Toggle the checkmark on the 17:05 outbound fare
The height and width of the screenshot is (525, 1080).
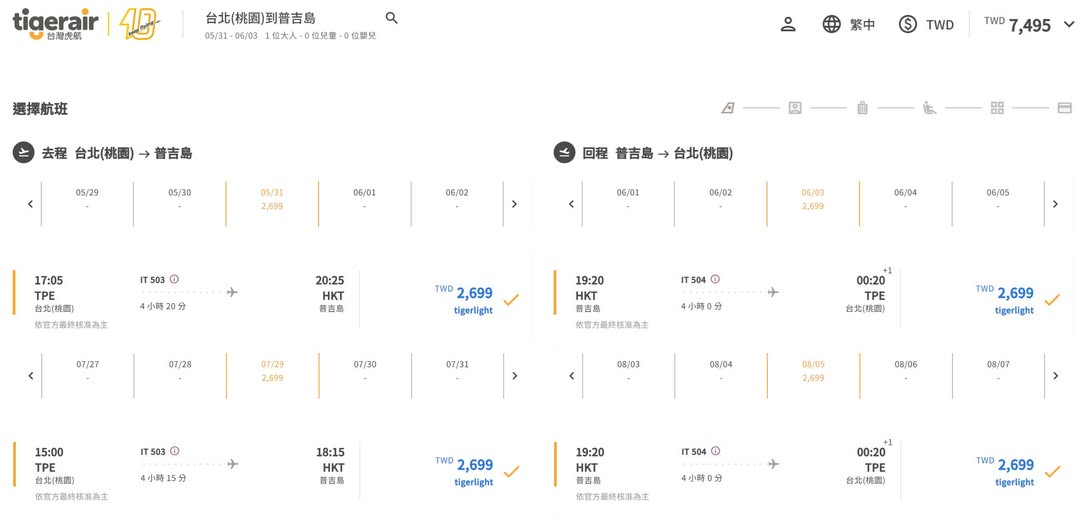[x=511, y=299]
